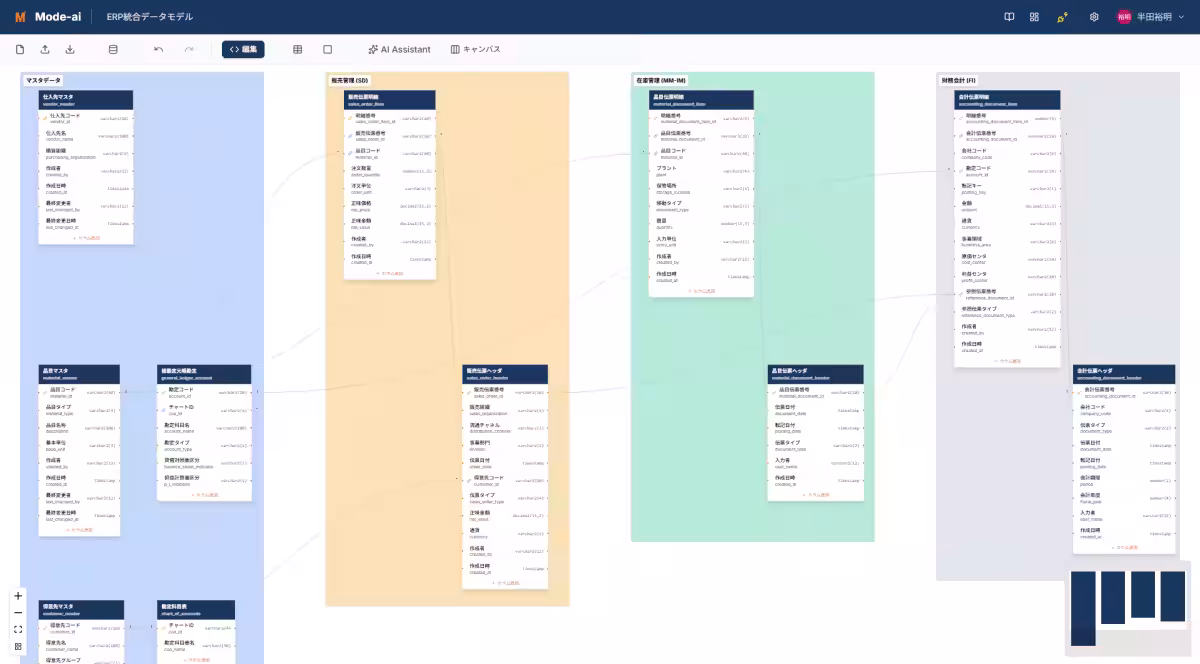Open the AI Assistant panel
This screenshot has height=664, width=1200.
point(399,49)
